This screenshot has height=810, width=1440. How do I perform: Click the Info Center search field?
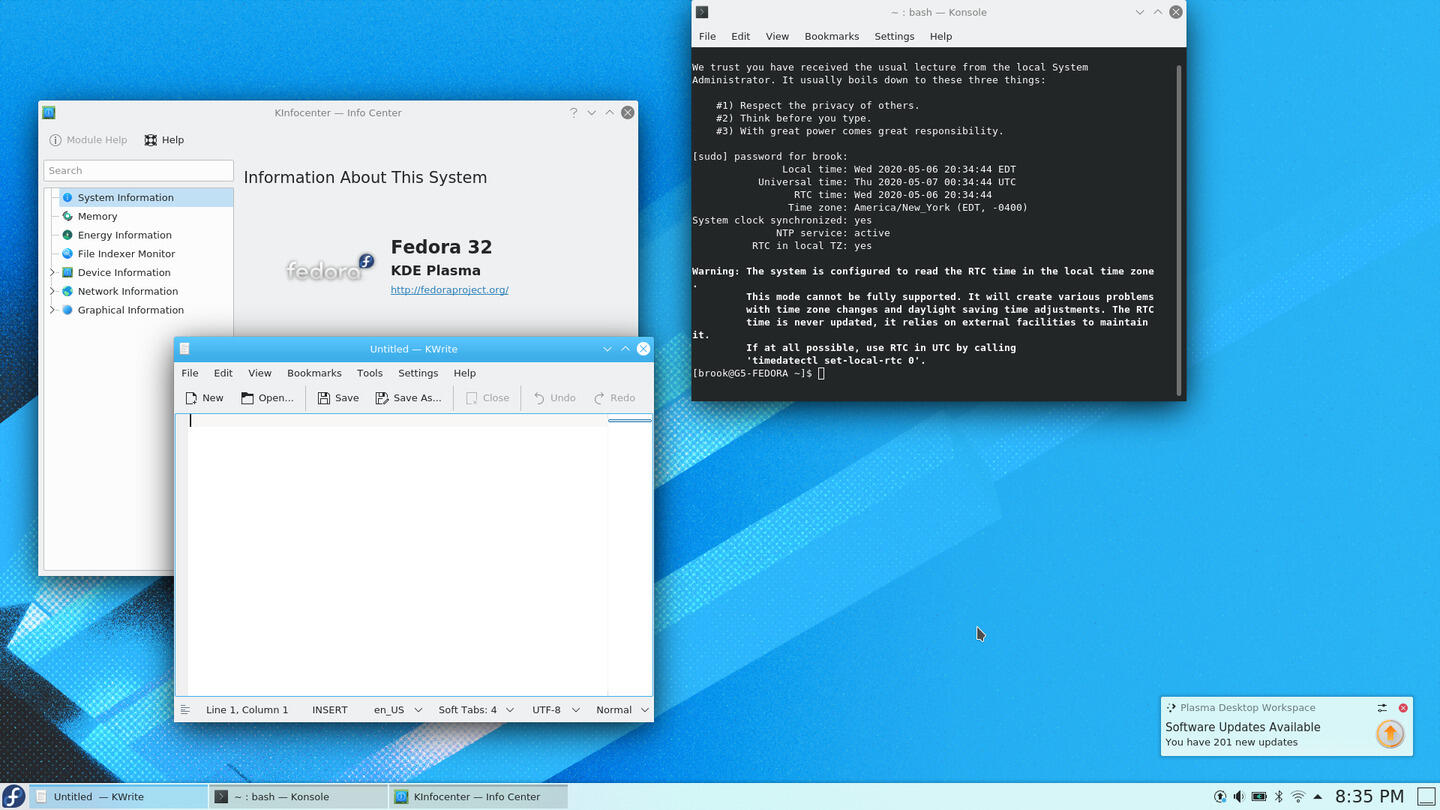point(139,171)
